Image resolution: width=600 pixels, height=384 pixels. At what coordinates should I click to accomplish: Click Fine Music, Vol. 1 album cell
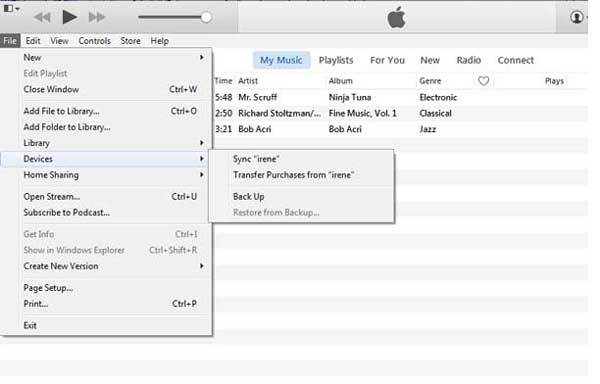363,113
